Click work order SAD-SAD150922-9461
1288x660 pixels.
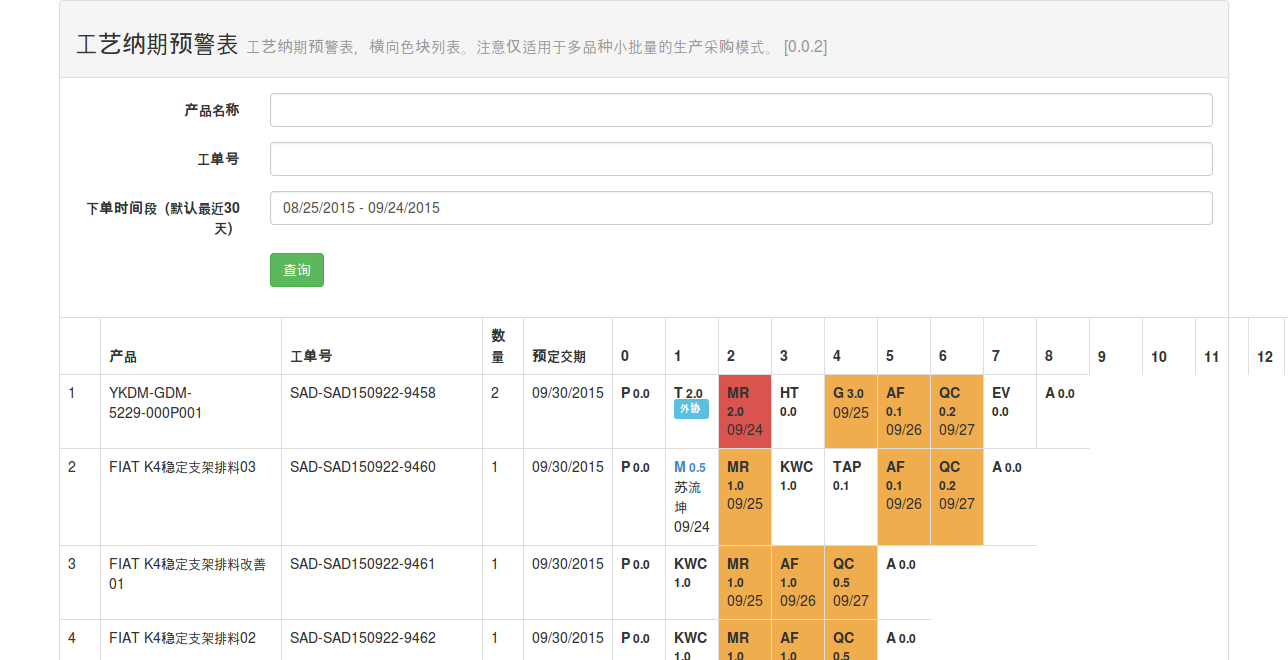[362, 564]
